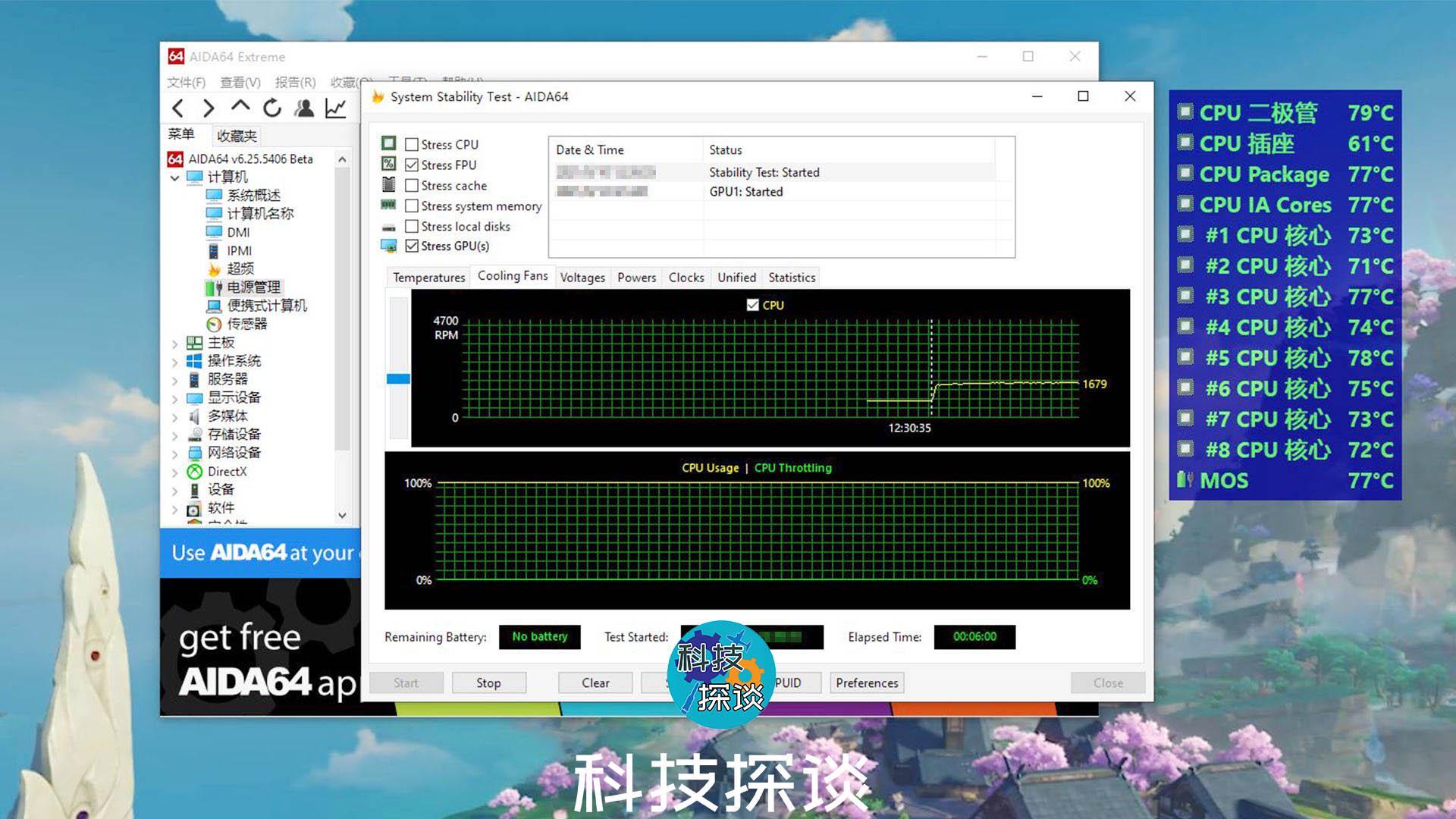Switch to the Cooling Fans tab
Image resolution: width=1456 pixels, height=819 pixels.
pyautogui.click(x=511, y=276)
